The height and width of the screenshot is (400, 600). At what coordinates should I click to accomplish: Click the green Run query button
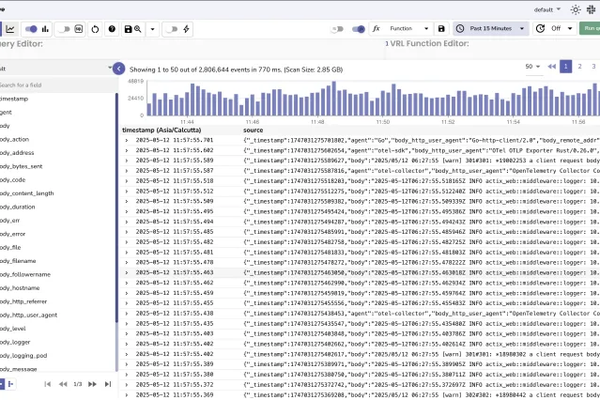click(x=590, y=28)
